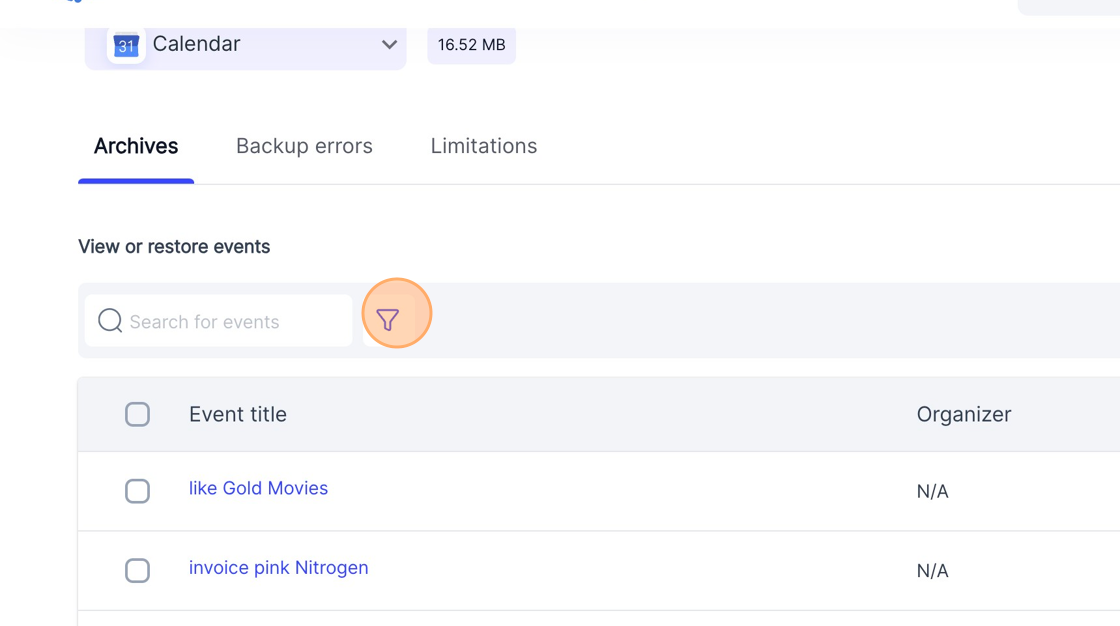Open the Limitations tab
This screenshot has width=1120, height=626.
point(483,146)
